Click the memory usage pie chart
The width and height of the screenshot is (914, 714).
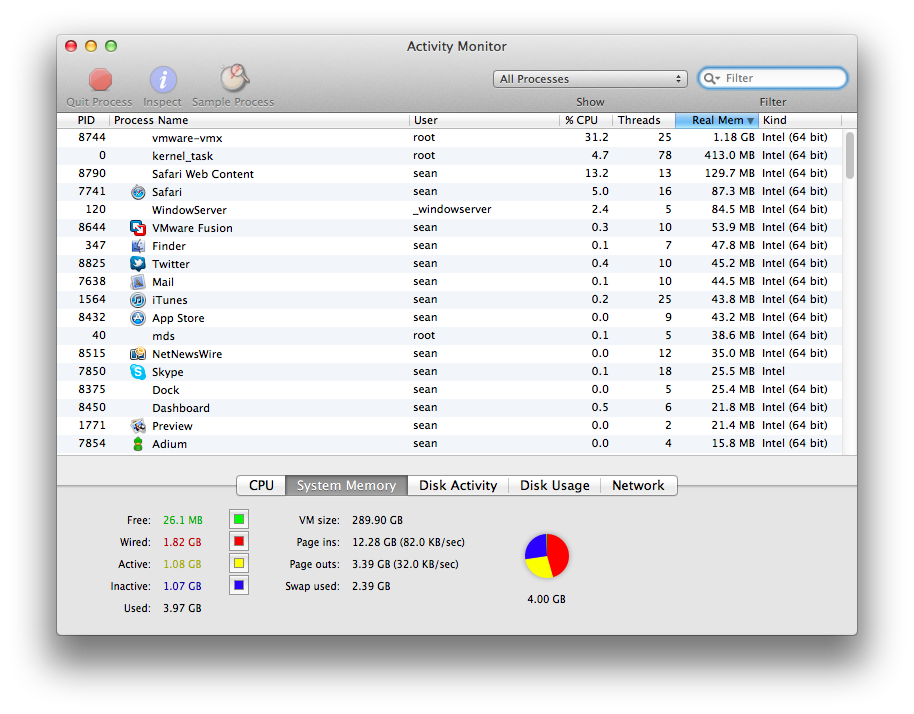tap(547, 556)
